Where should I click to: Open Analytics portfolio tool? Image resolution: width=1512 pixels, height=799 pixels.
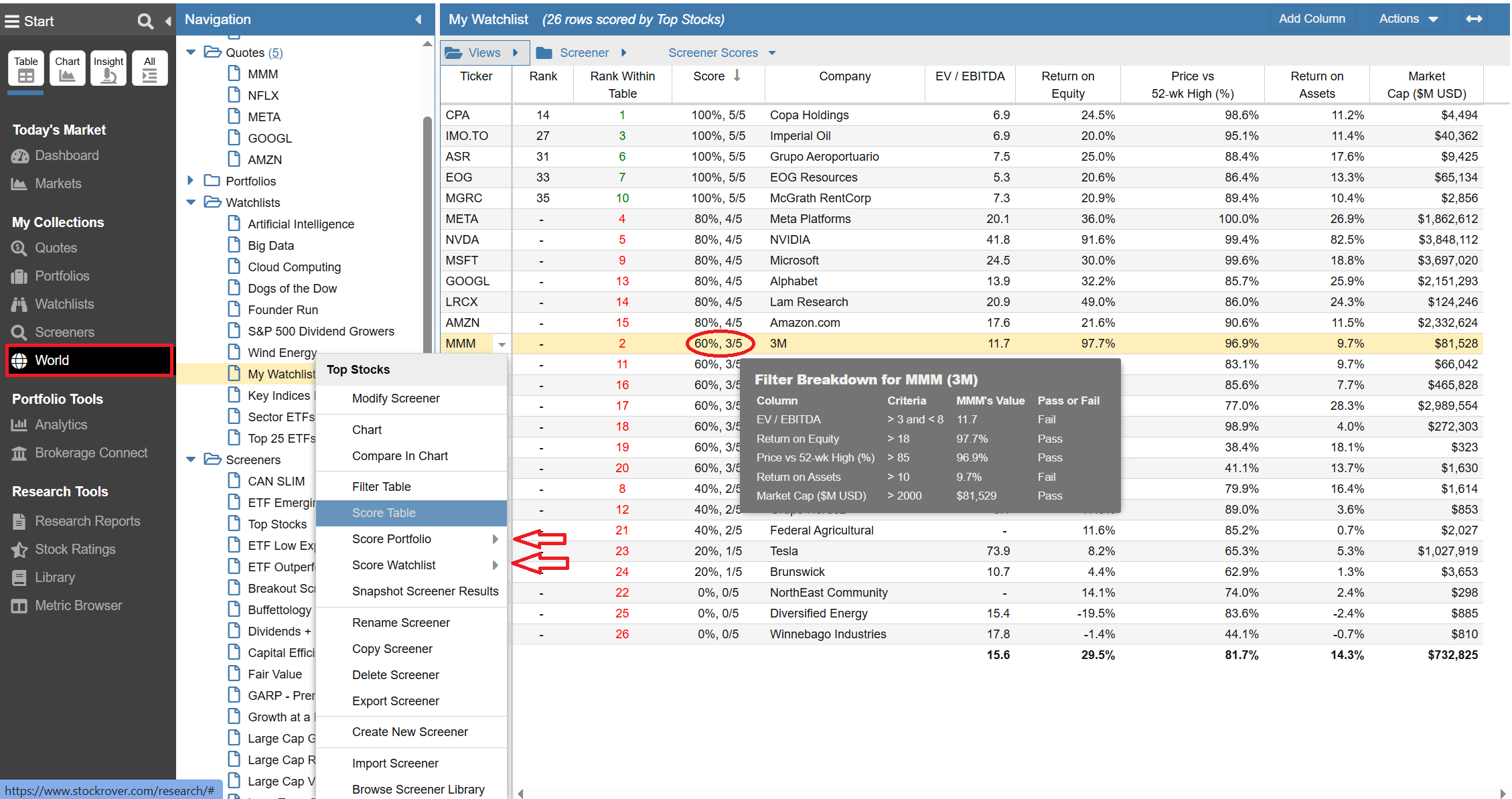pyautogui.click(x=50, y=425)
